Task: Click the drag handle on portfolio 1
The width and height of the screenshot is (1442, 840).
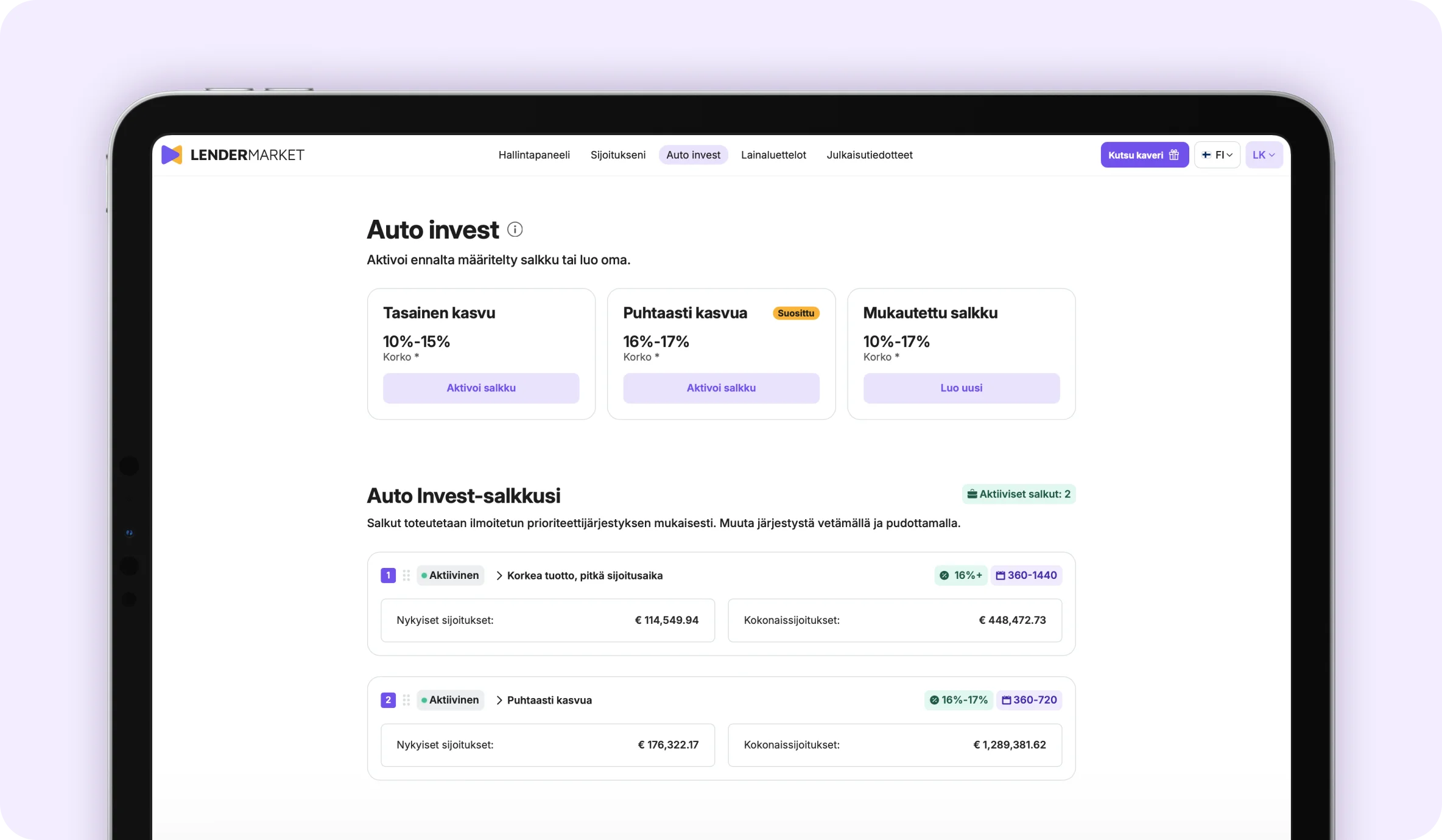Action: [x=406, y=575]
